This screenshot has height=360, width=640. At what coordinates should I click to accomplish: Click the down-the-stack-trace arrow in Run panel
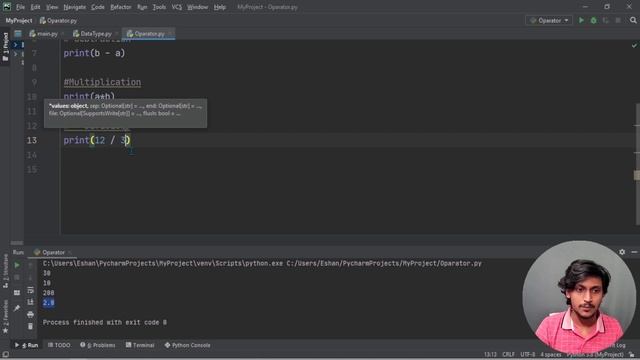pos(31,278)
